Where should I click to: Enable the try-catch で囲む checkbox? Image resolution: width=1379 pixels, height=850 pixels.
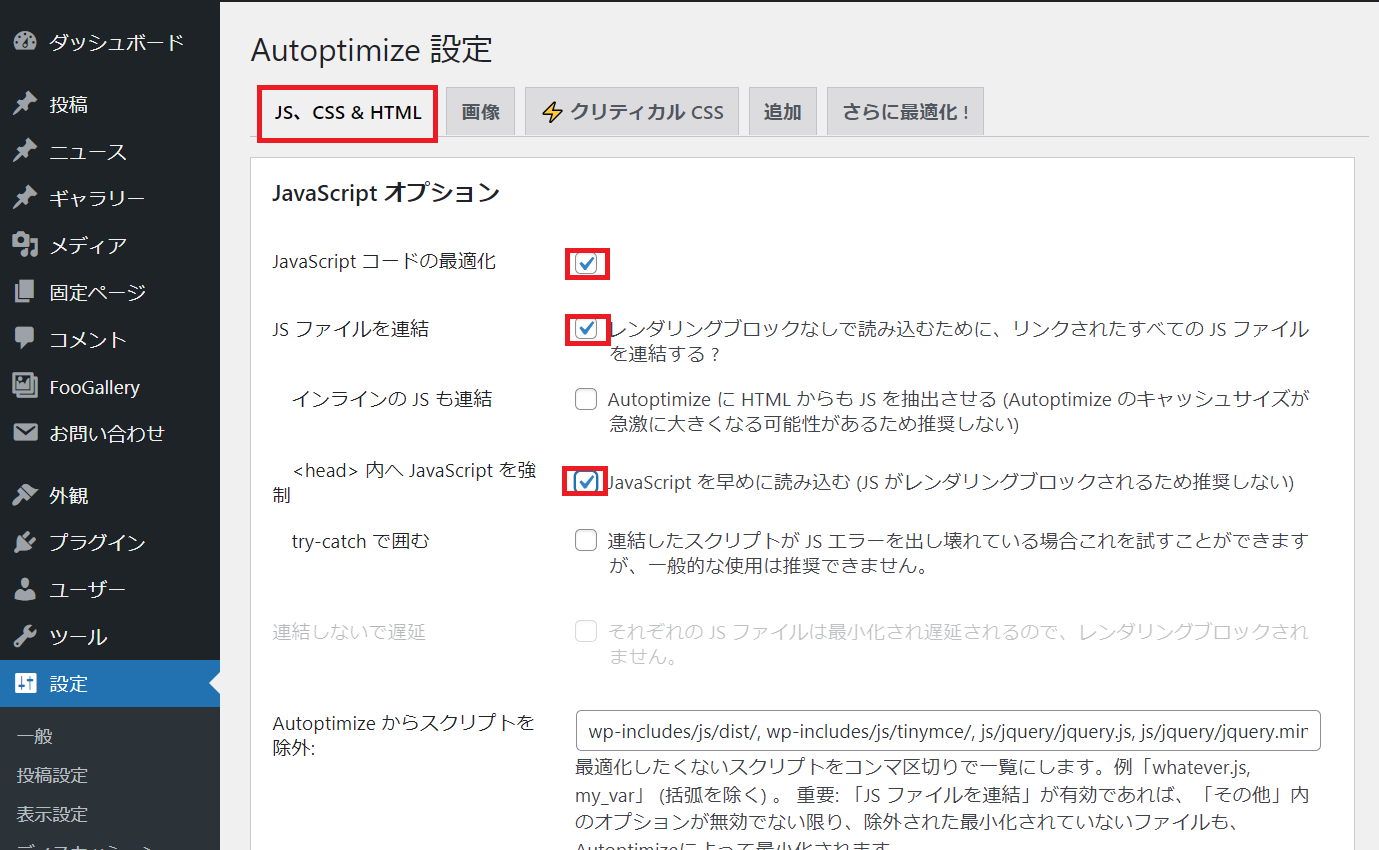click(x=586, y=541)
